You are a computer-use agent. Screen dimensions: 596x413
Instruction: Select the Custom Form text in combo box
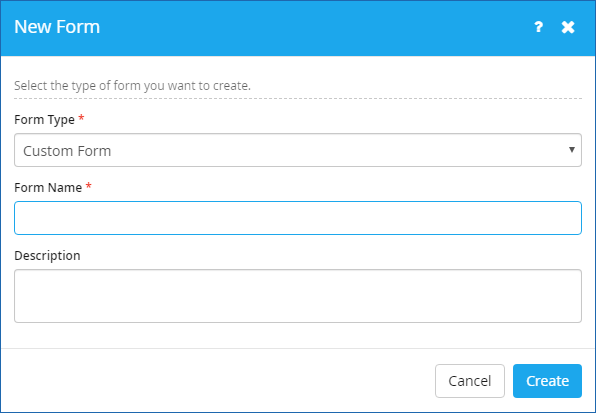tap(67, 151)
